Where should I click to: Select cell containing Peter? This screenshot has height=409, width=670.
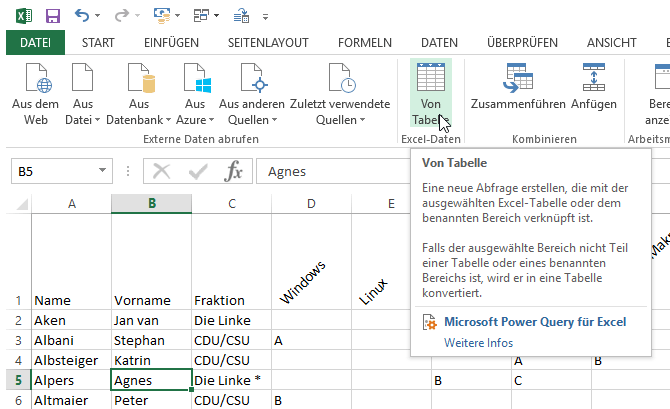[x=151, y=400]
